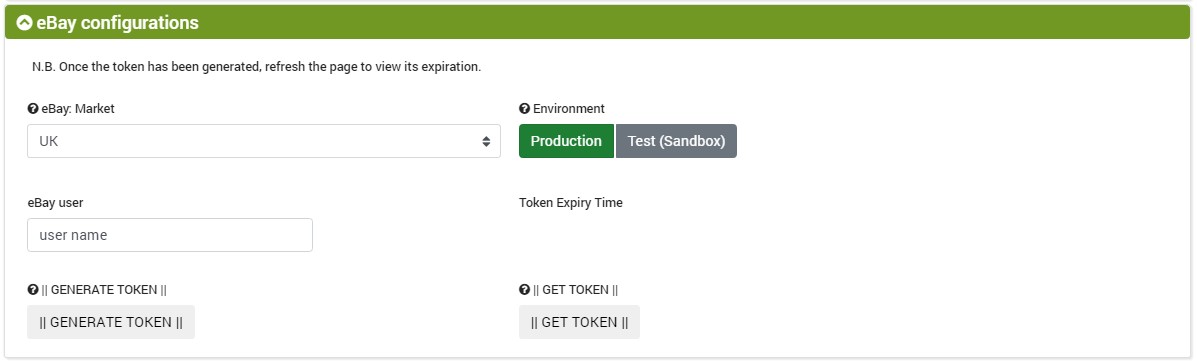Click the eBay user label
The width and height of the screenshot is (1197, 362).
pos(56,203)
